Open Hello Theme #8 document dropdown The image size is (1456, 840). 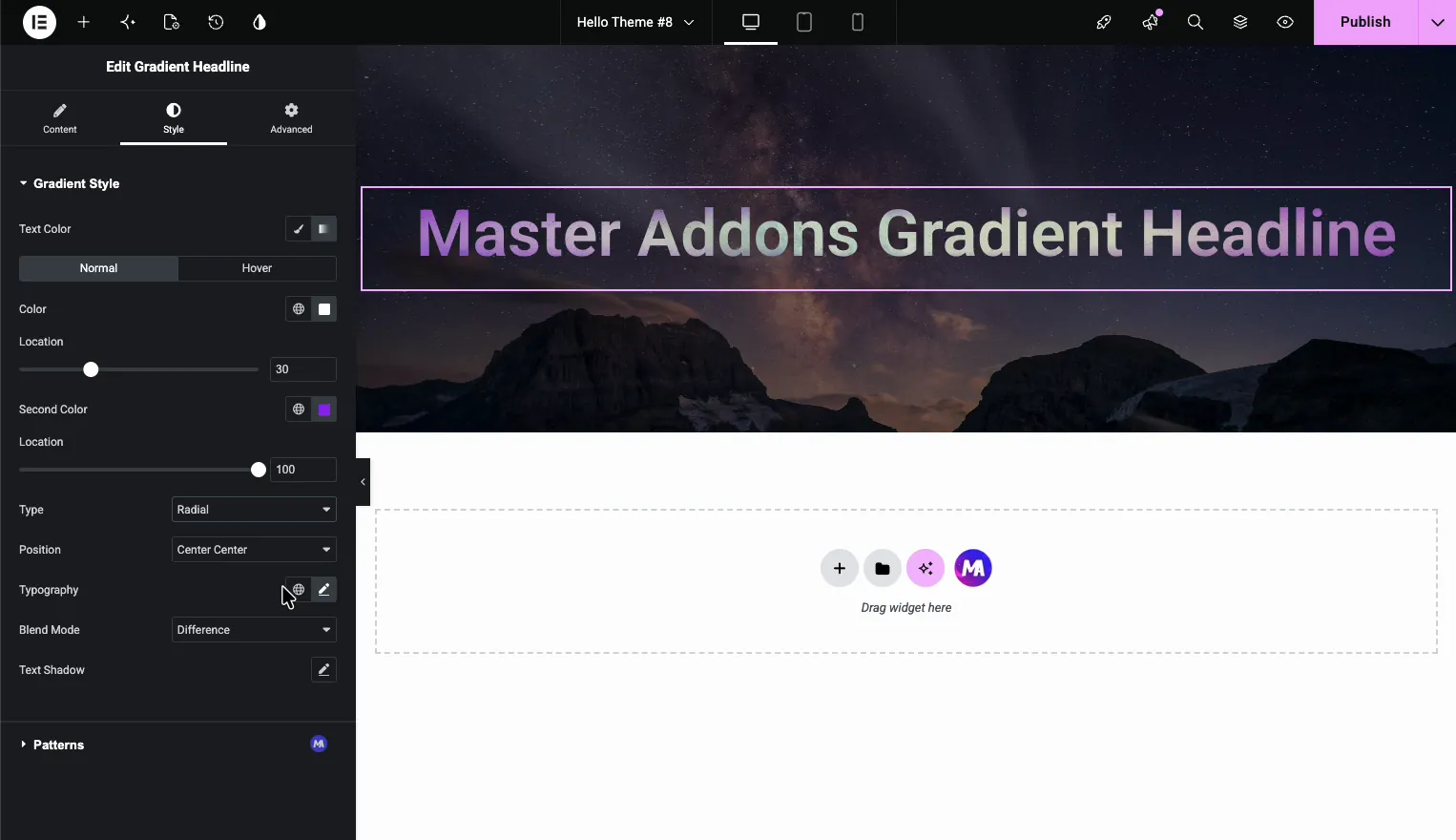pyautogui.click(x=635, y=22)
